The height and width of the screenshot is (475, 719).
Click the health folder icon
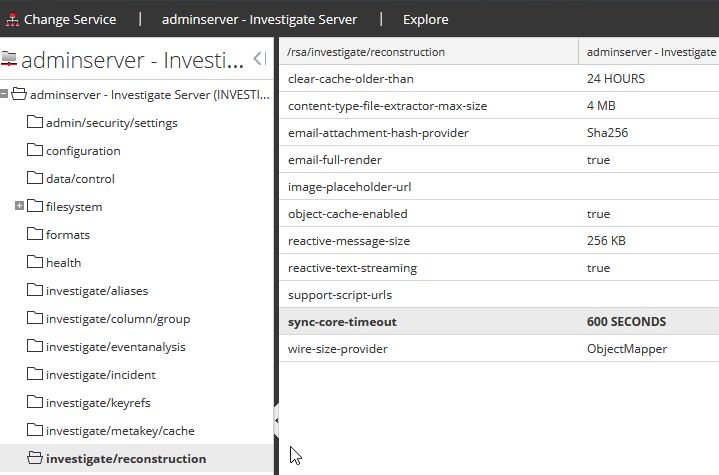click(x=35, y=263)
